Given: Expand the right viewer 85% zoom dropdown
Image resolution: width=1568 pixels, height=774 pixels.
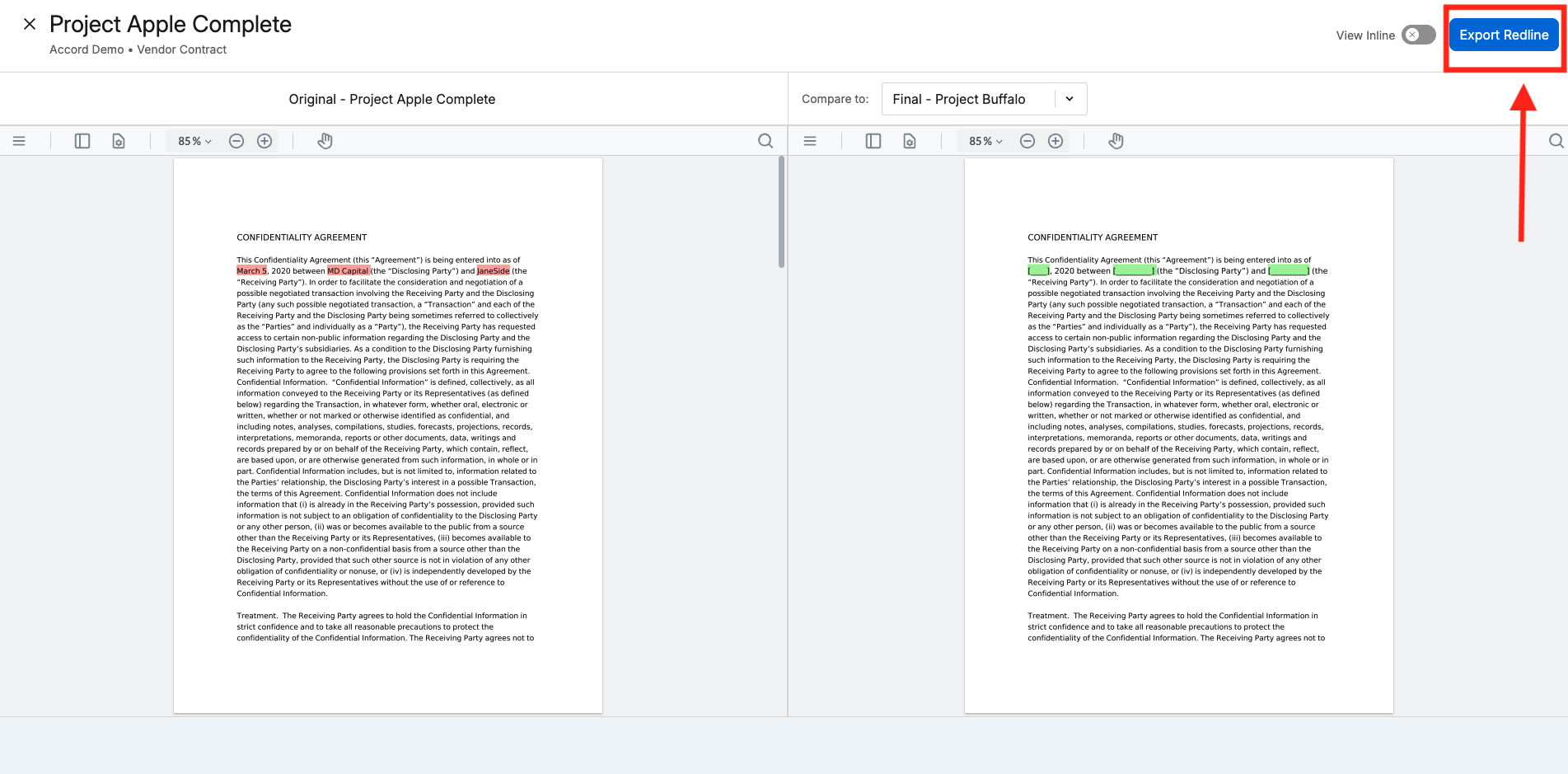Looking at the screenshot, I should click(986, 141).
